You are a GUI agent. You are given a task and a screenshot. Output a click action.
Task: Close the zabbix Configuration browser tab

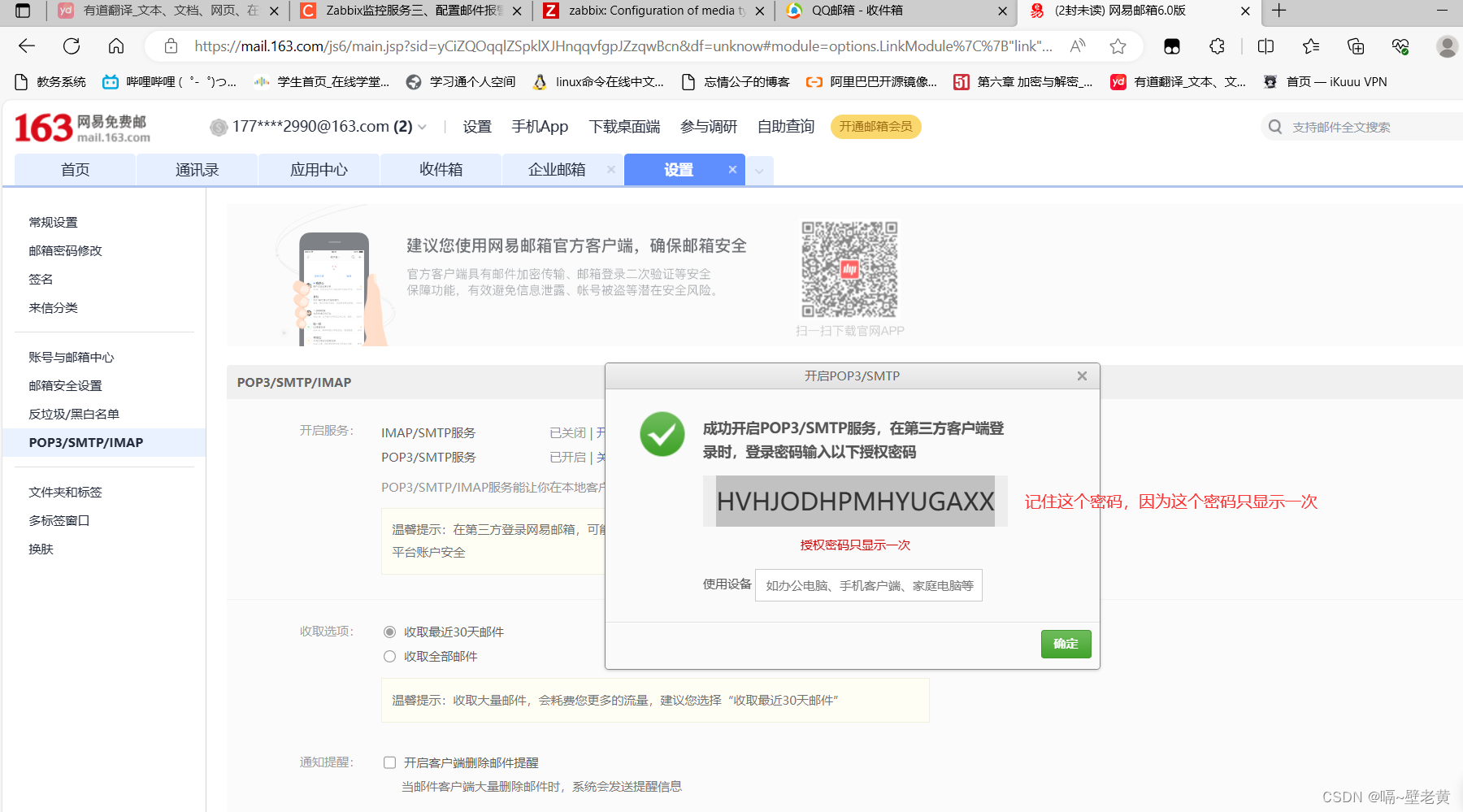pos(760,11)
